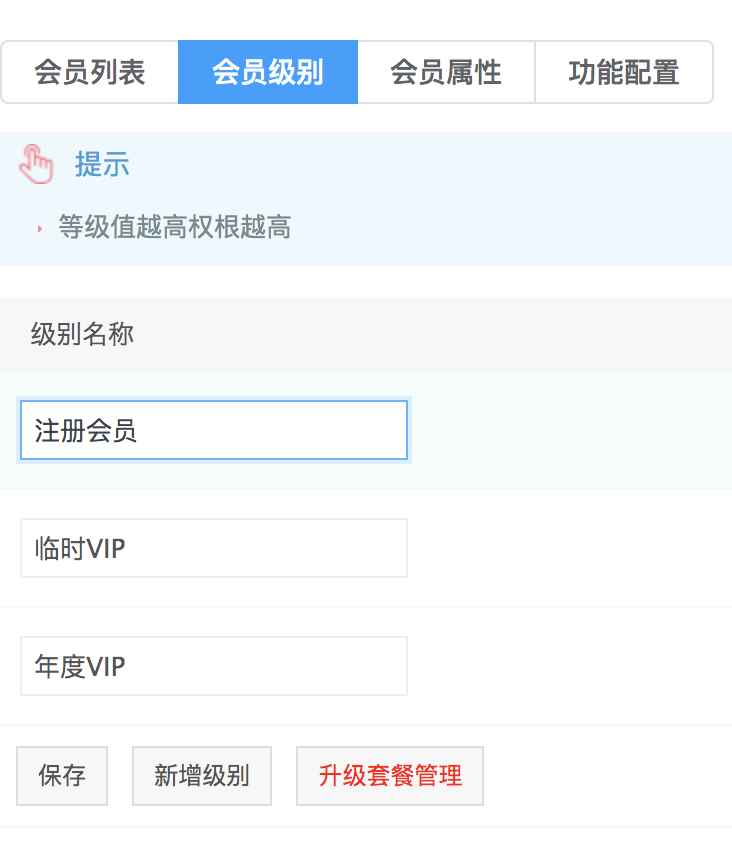Open 升级套餐管理 in red text
This screenshot has height=844, width=732.
click(x=390, y=776)
